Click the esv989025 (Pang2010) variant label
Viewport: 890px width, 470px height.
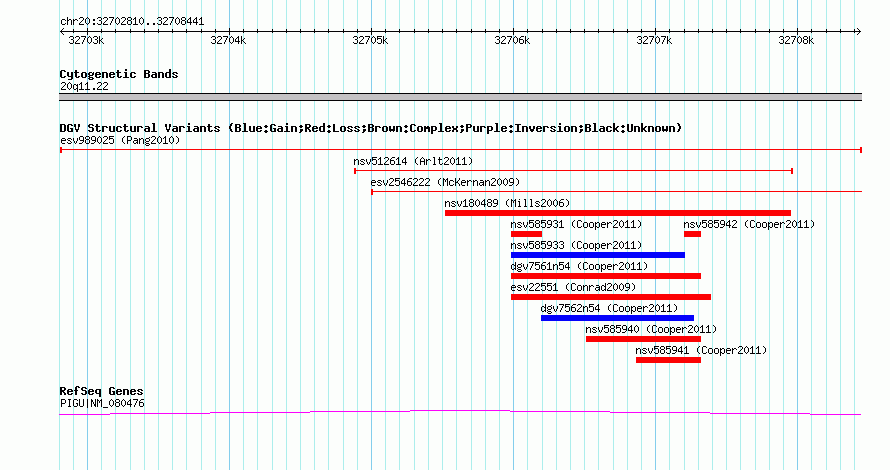tap(120, 140)
